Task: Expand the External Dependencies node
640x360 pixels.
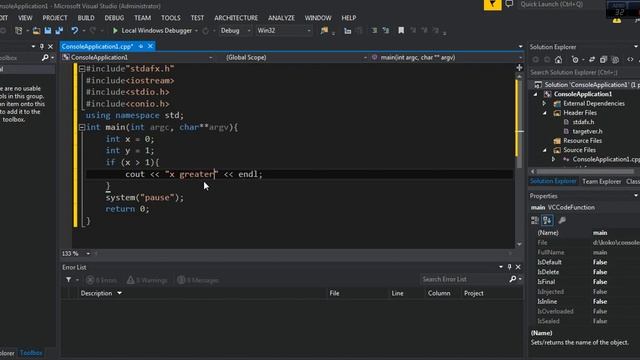Action: [545, 104]
